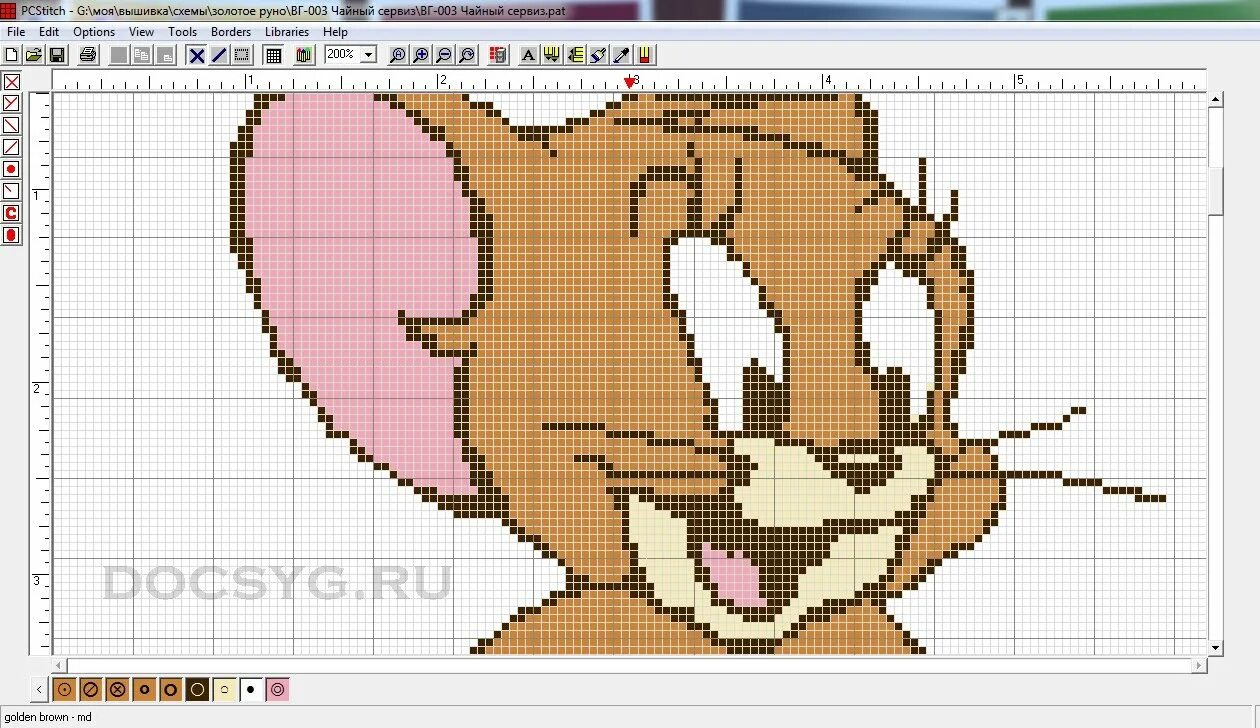This screenshot has height=728, width=1260.
Task: Select first golden brown swatch with dotted circle
Action: [64, 689]
